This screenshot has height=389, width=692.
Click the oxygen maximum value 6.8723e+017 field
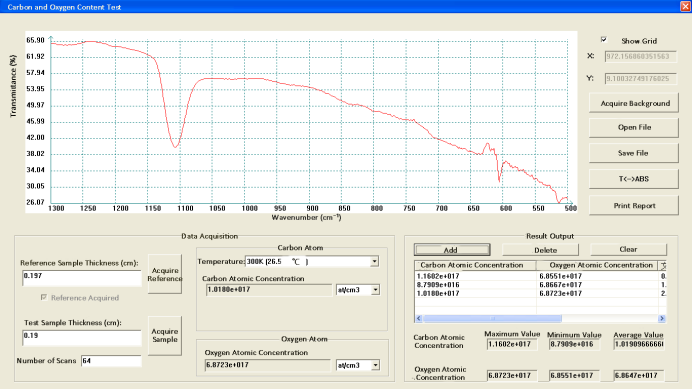coord(512,376)
